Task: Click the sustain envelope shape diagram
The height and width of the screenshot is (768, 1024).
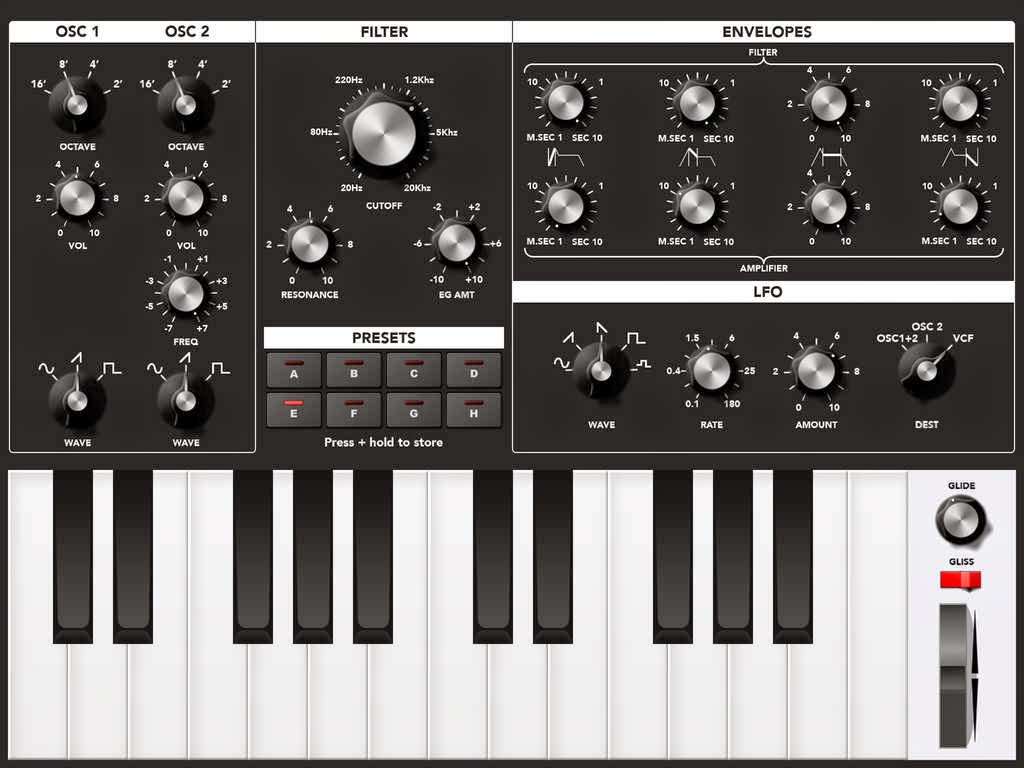Action: pos(829,157)
